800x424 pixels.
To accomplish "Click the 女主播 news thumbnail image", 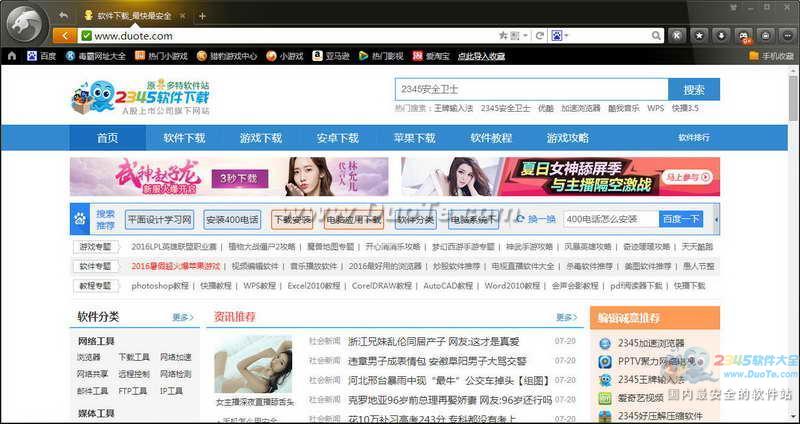I will [254, 364].
